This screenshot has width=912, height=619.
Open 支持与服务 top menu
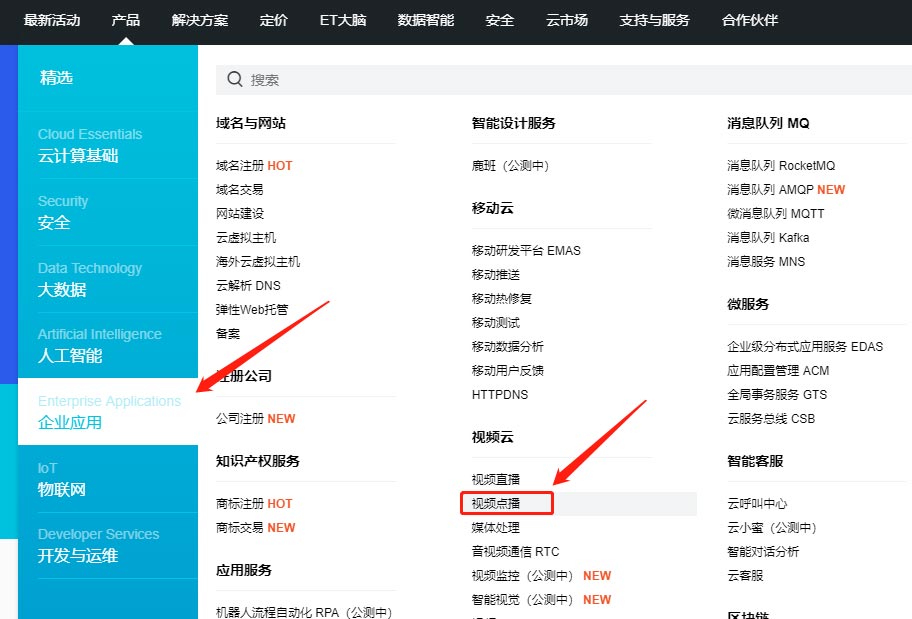click(x=654, y=20)
